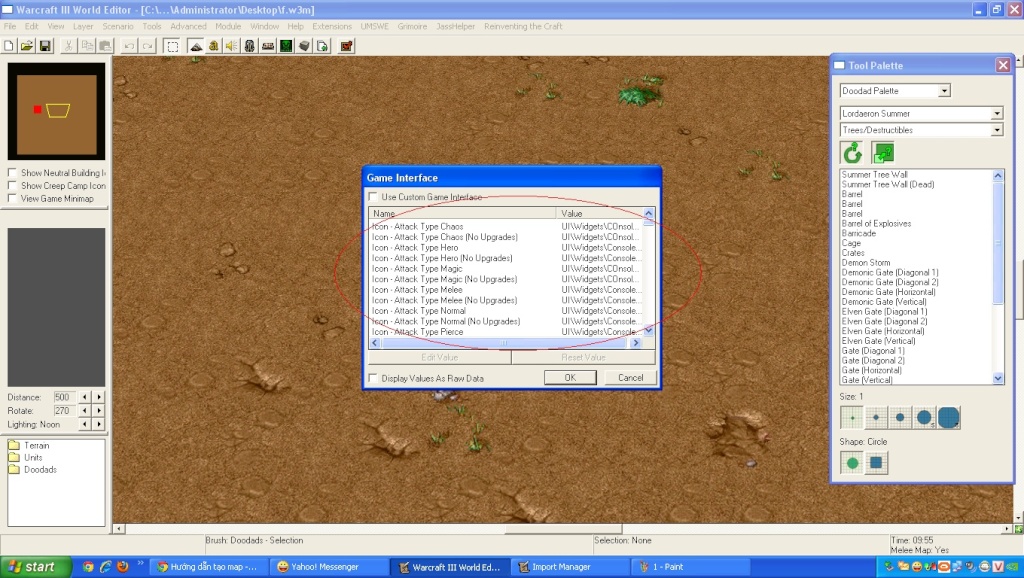Select Demon Storm in doodad list
This screenshot has width=1024, height=578.
tap(866, 263)
